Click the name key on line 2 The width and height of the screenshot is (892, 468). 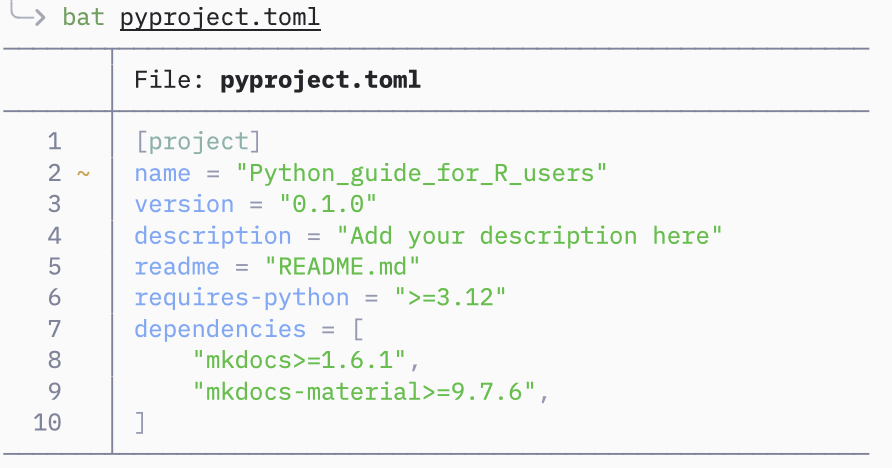tap(162, 173)
